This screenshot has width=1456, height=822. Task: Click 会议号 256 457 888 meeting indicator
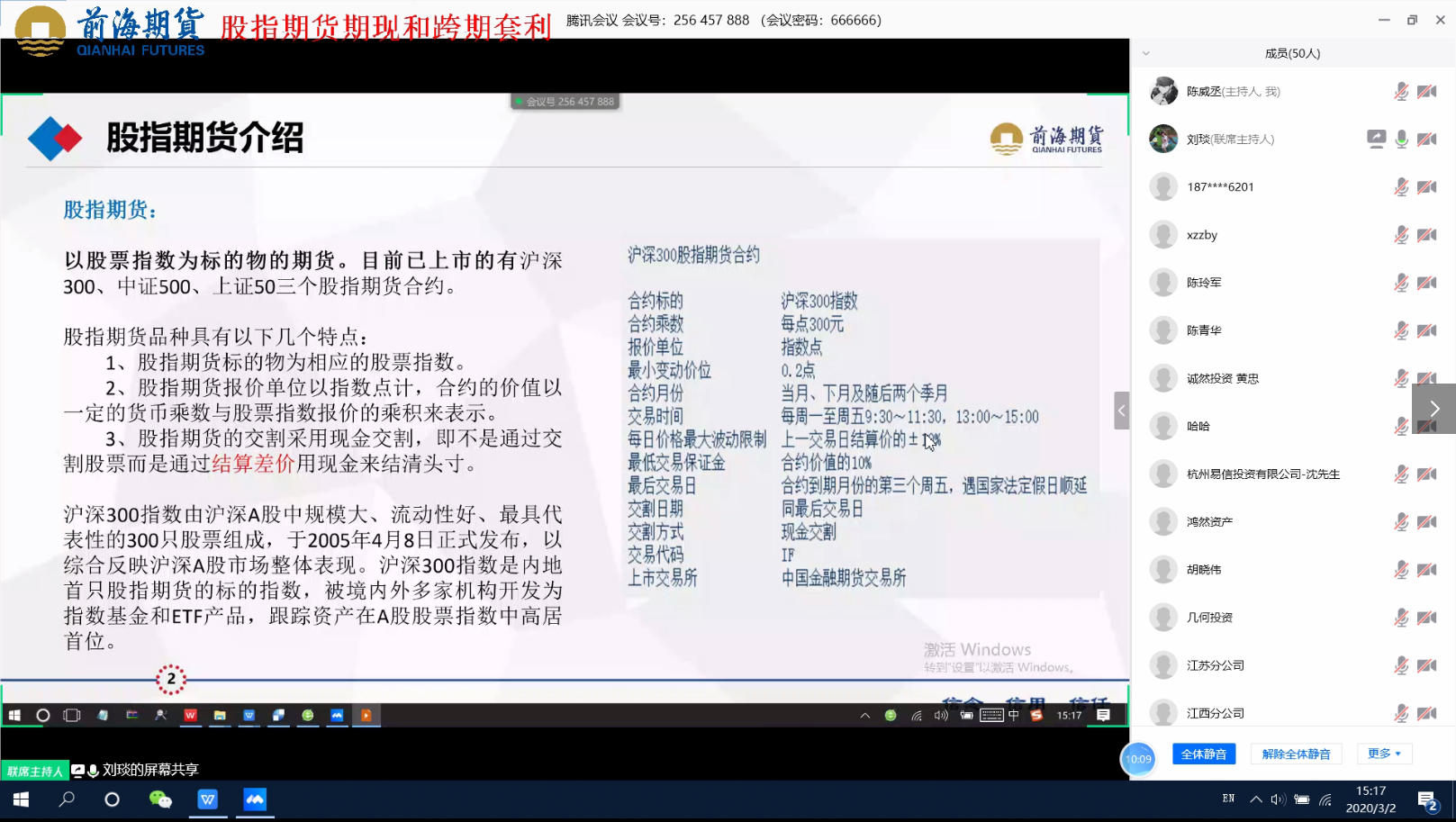pos(565,102)
